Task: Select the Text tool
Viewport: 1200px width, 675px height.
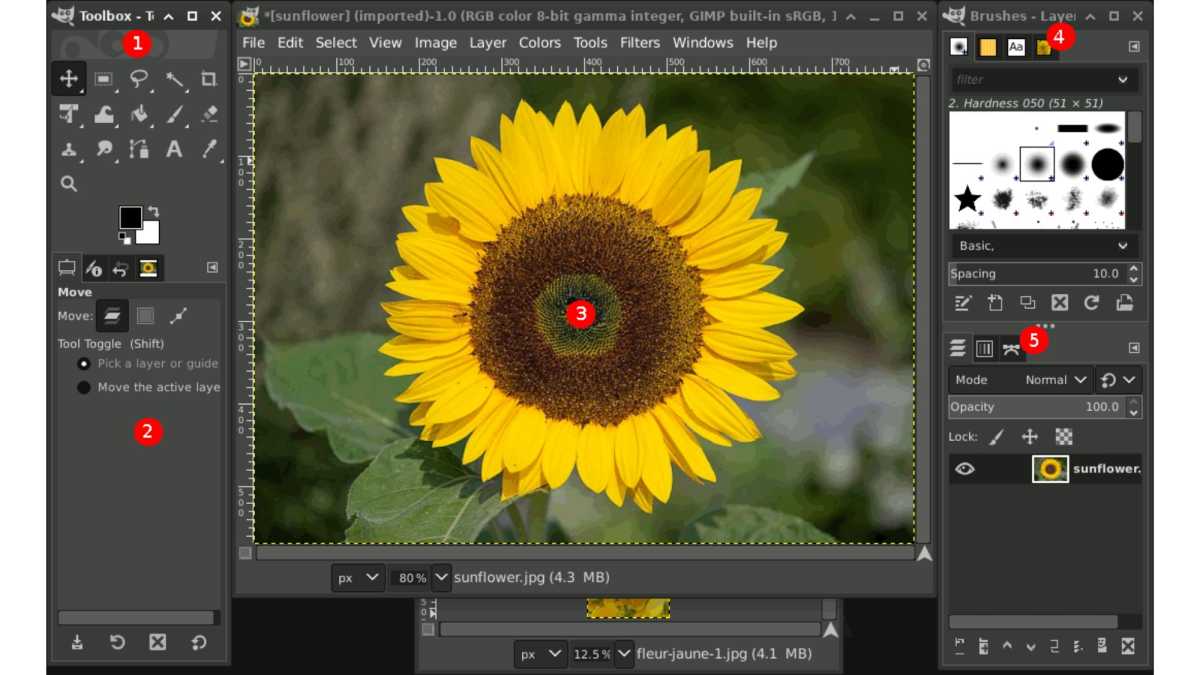Action: coord(174,149)
